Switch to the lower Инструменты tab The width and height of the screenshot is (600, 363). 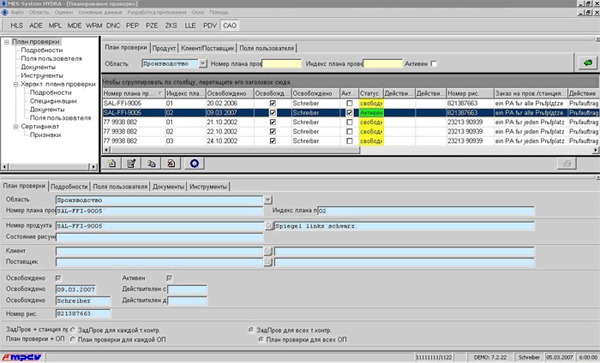pyautogui.click(x=208, y=187)
